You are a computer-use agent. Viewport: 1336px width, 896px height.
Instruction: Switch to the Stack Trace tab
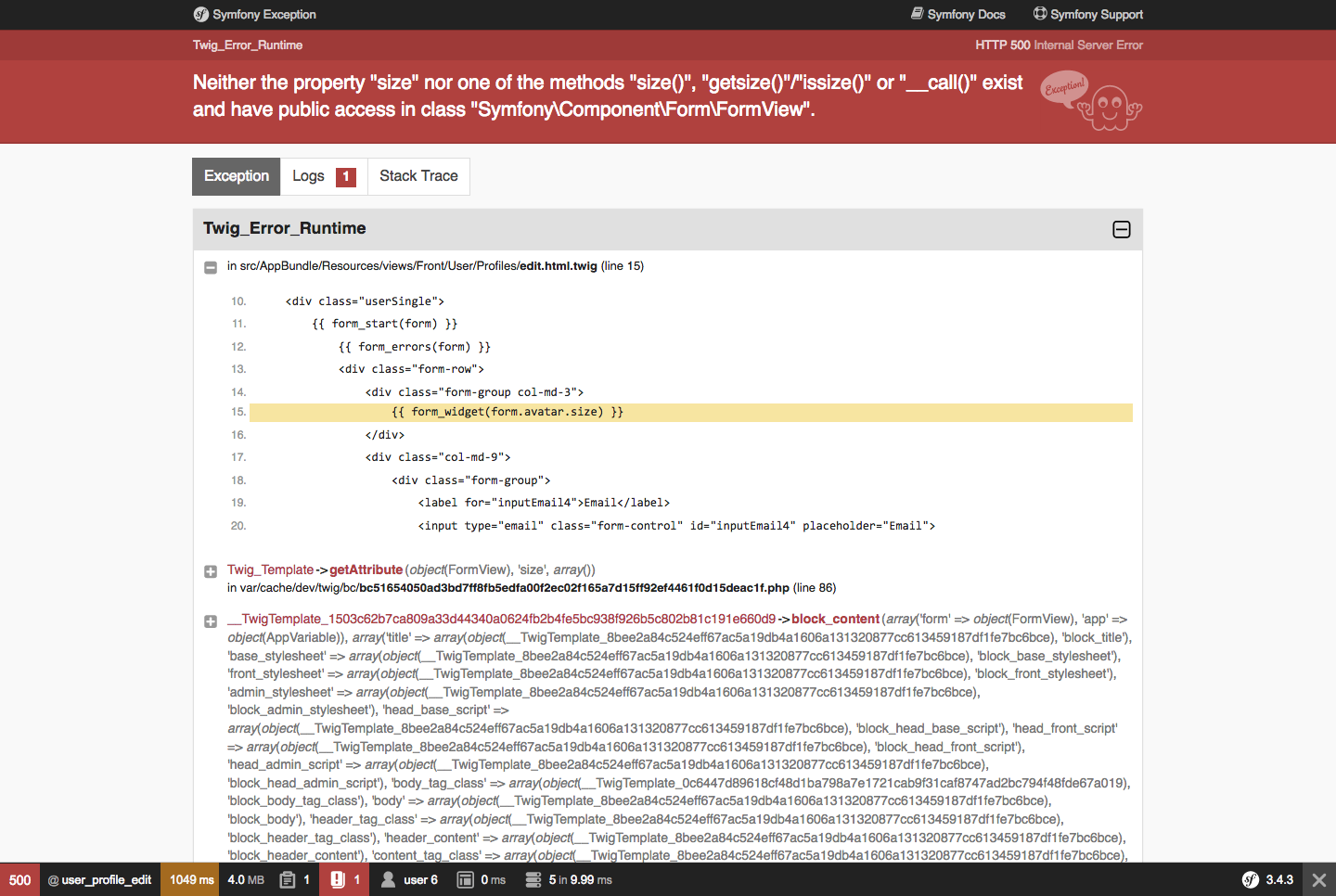417,175
